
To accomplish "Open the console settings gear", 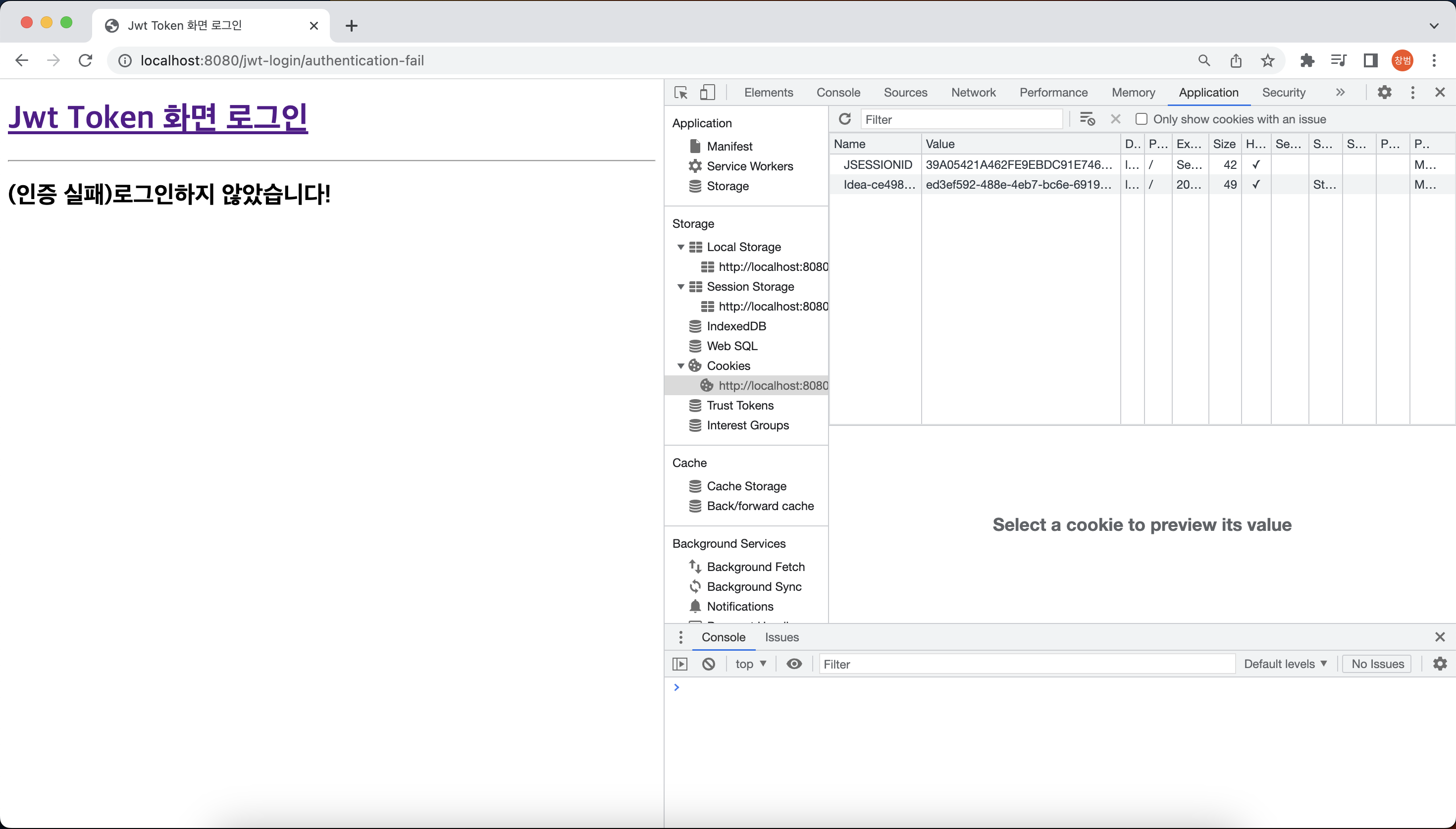I will pyautogui.click(x=1440, y=664).
